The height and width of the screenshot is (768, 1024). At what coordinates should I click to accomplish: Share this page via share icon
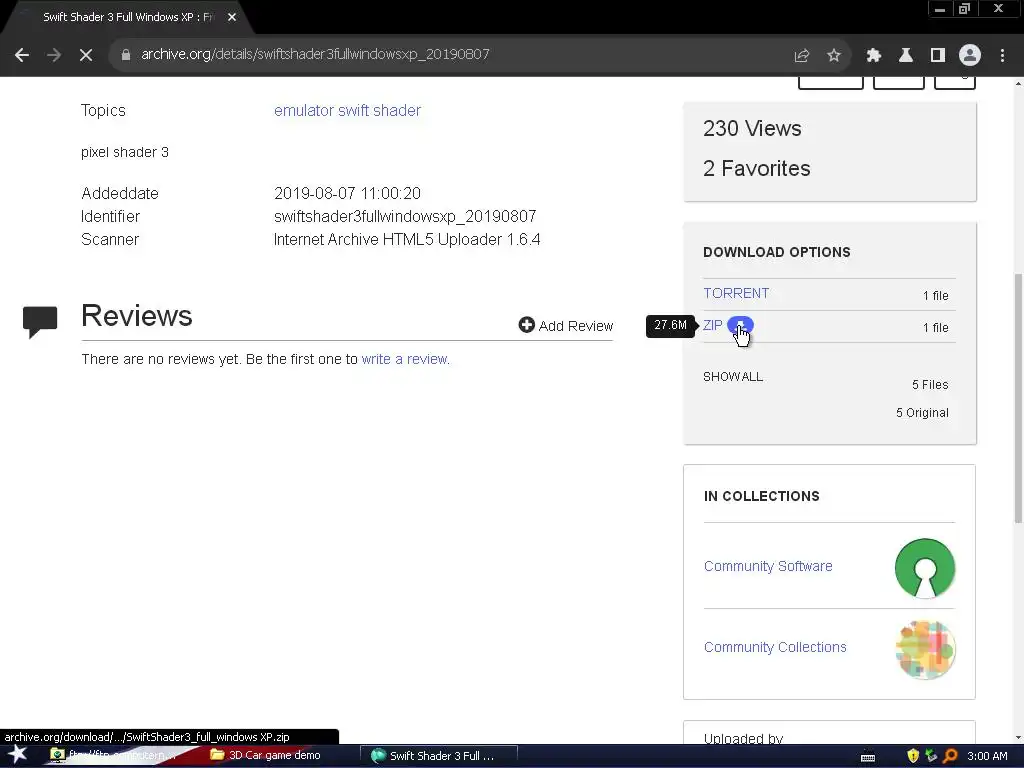[801, 56]
